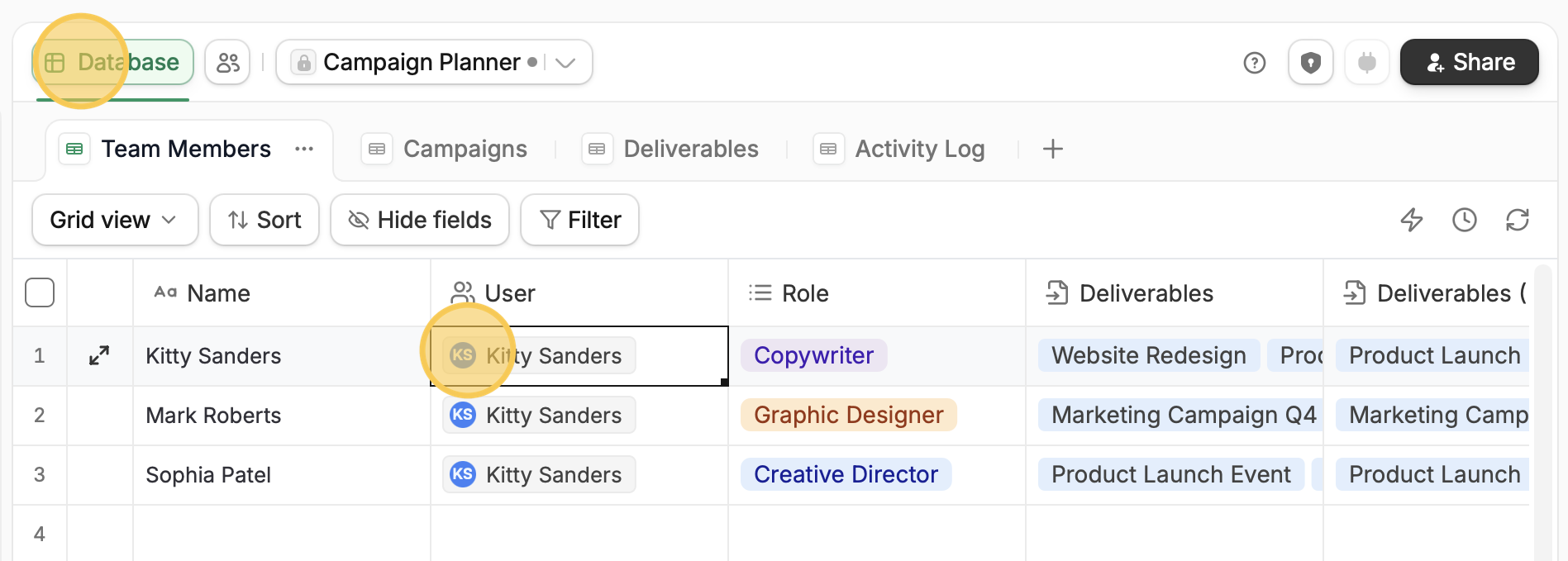Open the Grid view dropdown
The height and width of the screenshot is (561, 1568).
tap(115, 220)
